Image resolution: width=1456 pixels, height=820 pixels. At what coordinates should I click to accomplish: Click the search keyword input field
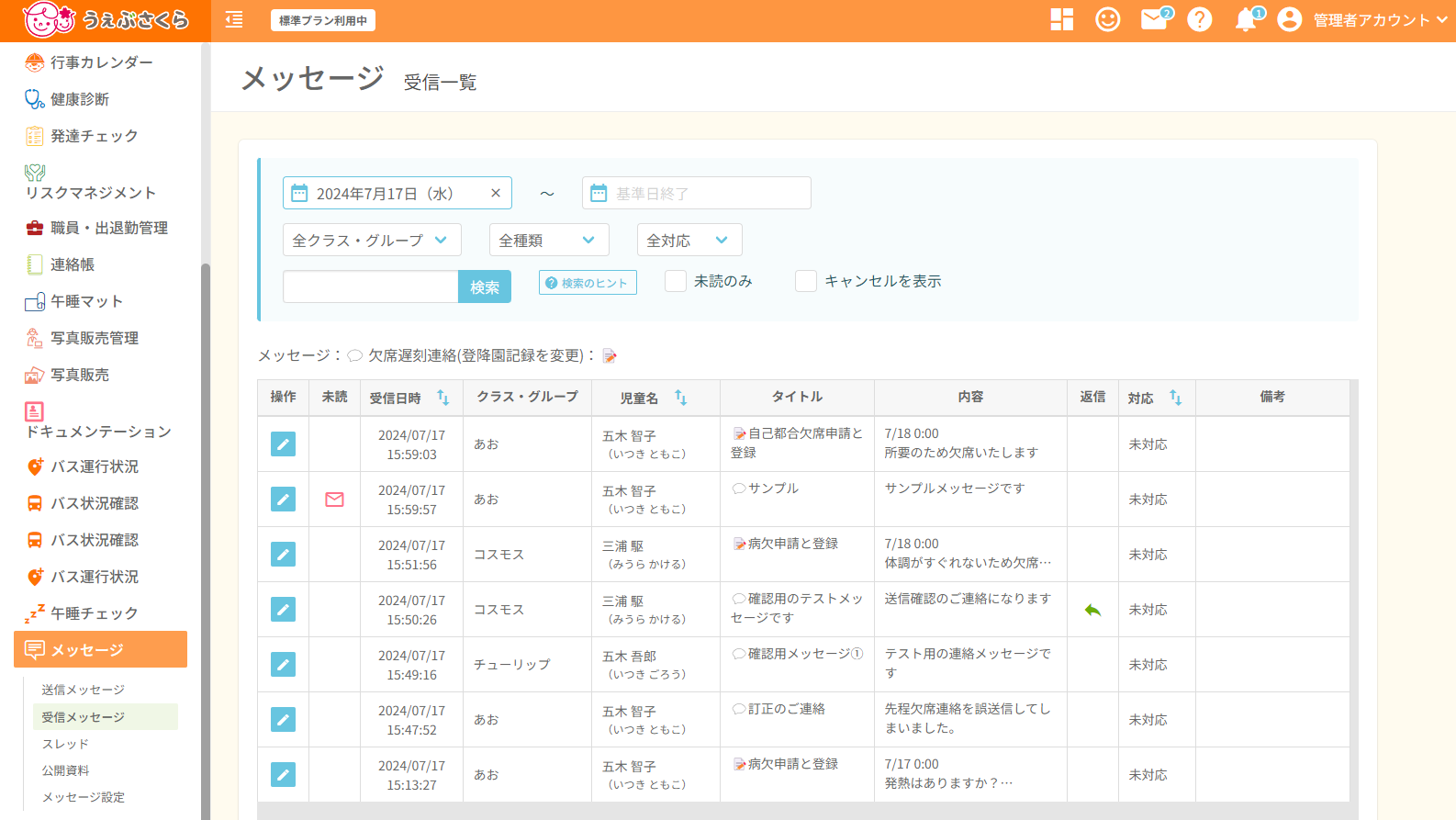click(x=371, y=286)
